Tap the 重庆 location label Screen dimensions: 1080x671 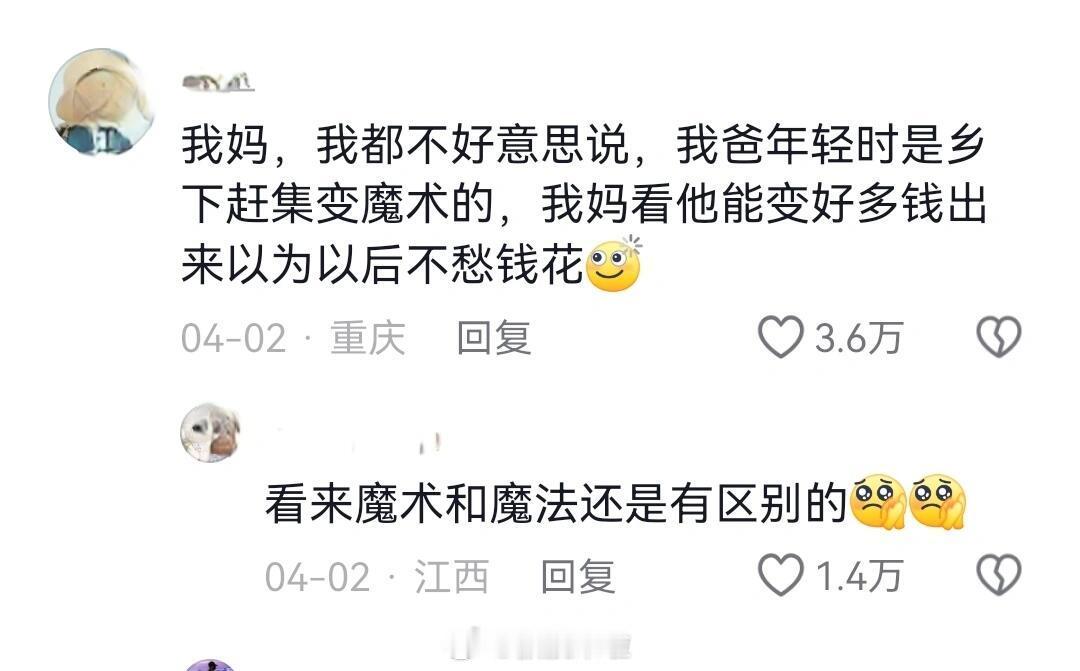[367, 338]
